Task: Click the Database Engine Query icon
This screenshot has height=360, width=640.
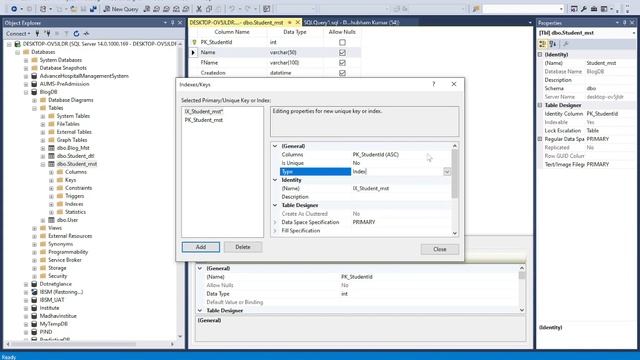Action: pos(147,9)
